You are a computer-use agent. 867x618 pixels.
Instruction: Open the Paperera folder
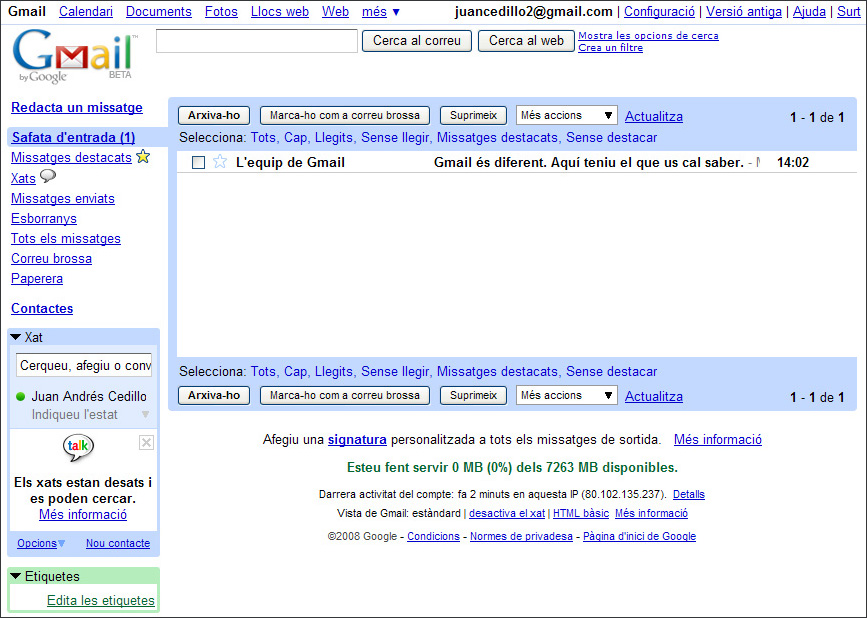click(x=37, y=279)
